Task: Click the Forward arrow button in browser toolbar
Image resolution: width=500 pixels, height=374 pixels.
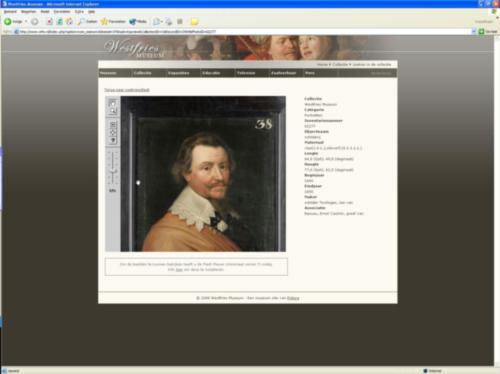Action: point(34,21)
